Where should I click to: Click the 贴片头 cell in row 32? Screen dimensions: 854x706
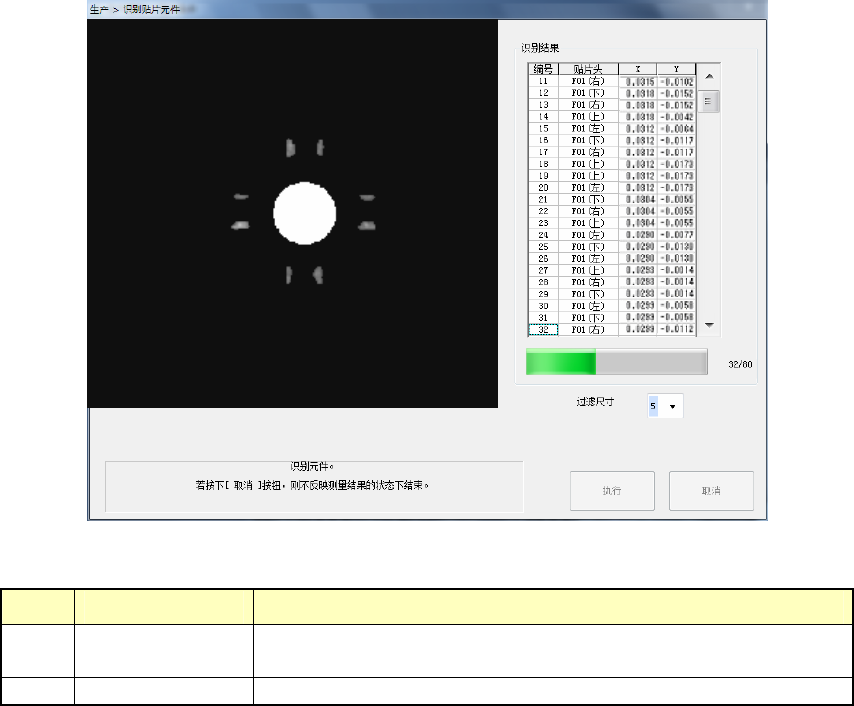click(x=588, y=330)
